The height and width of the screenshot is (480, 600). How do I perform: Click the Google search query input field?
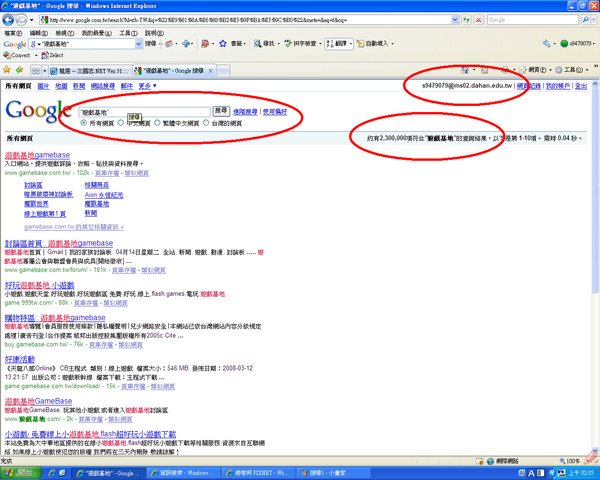point(144,112)
